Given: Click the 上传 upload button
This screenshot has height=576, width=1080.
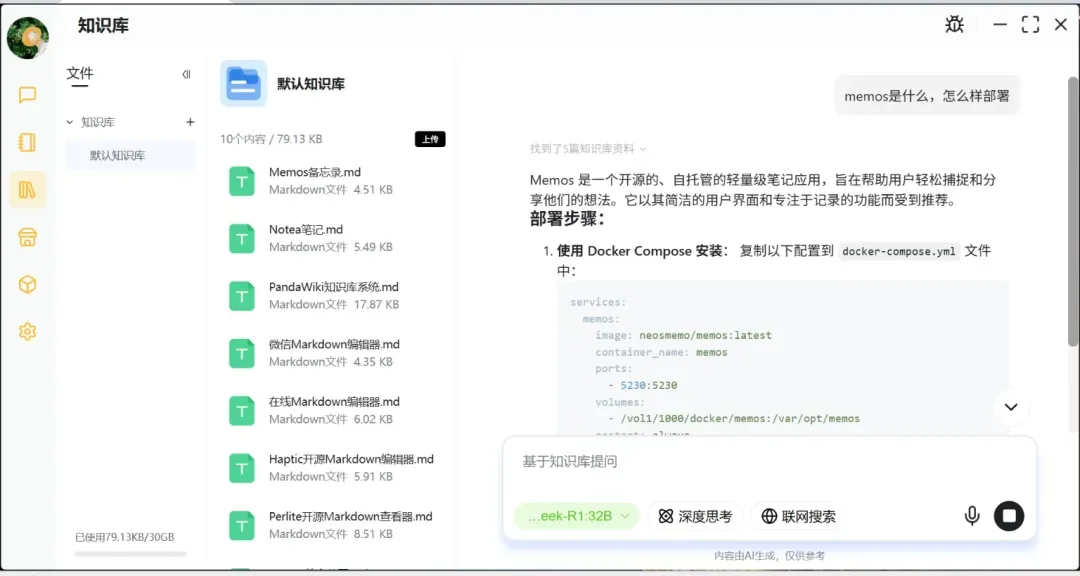Looking at the screenshot, I should (x=430, y=139).
